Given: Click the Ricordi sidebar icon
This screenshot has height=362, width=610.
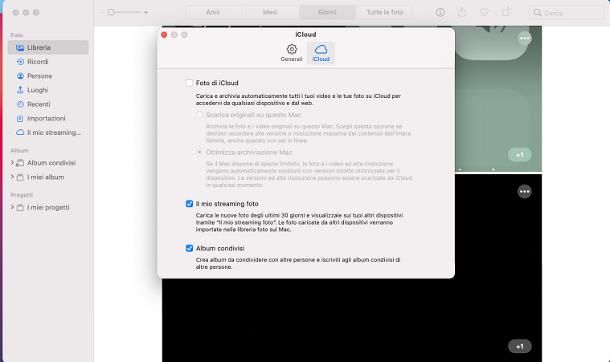Looking at the screenshot, I should tap(20, 62).
